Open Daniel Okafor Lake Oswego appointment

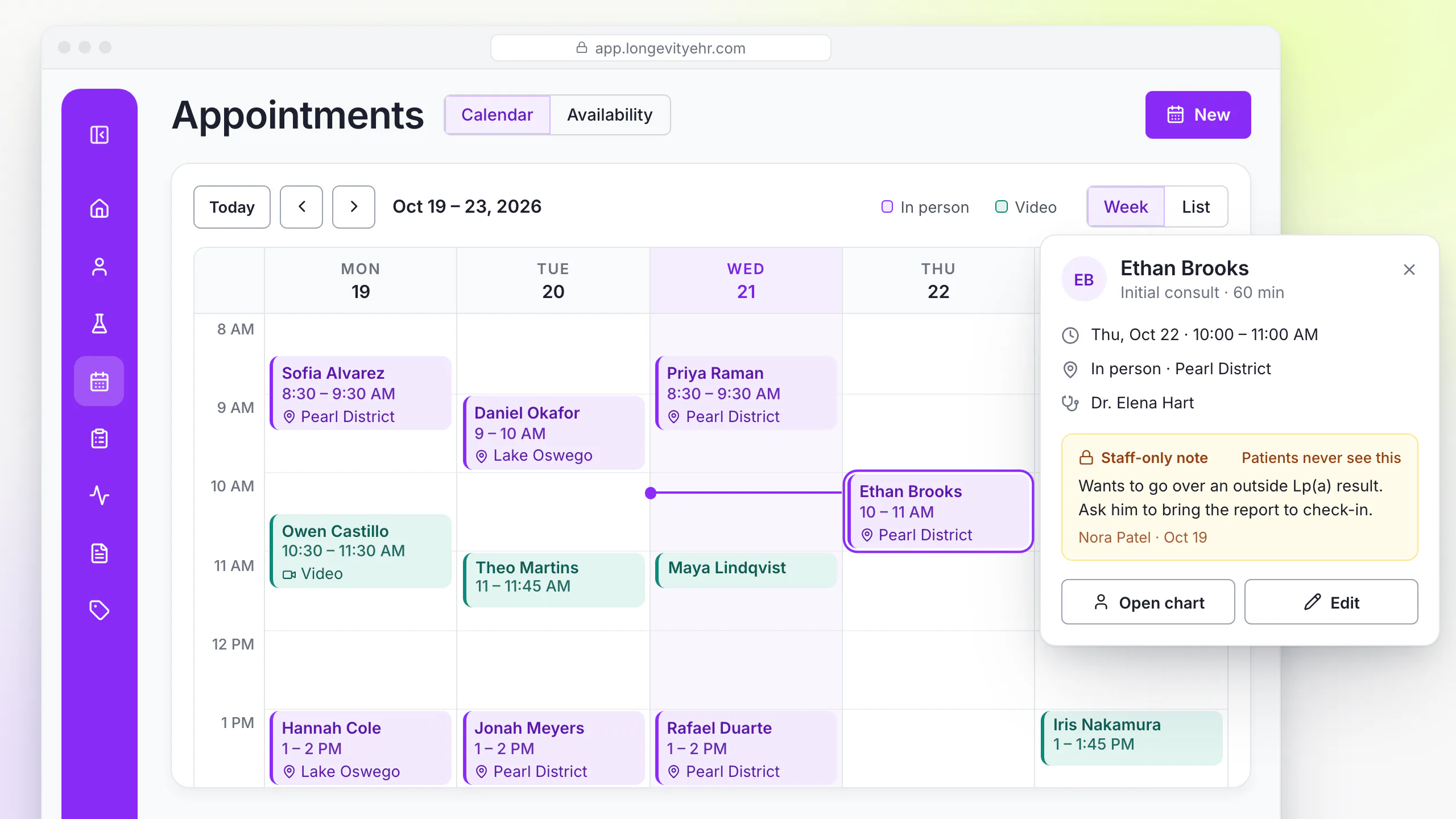pyautogui.click(x=553, y=433)
